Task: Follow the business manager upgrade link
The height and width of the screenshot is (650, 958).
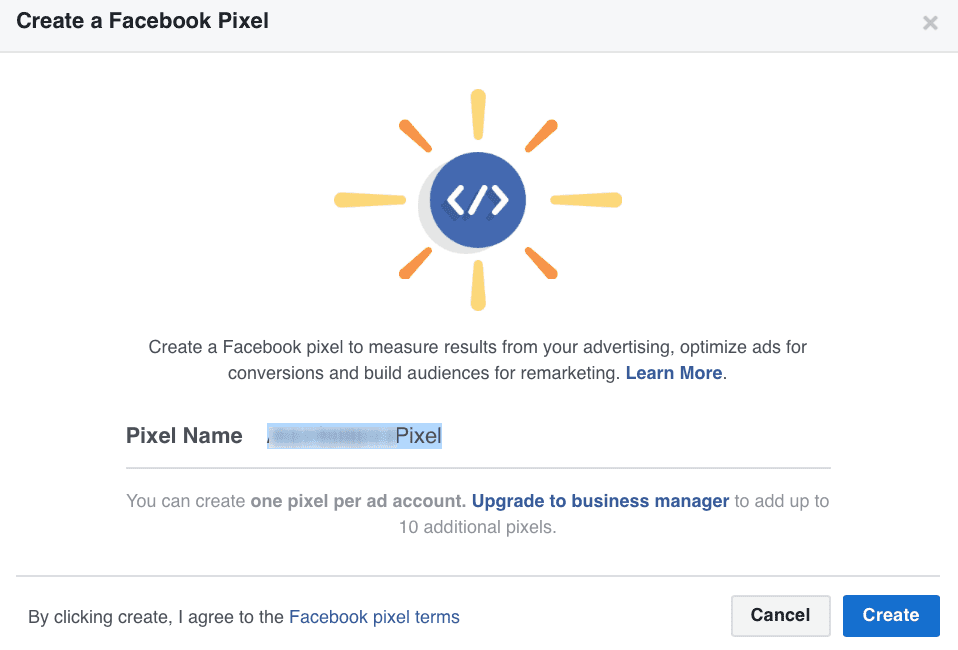Action: tap(599, 500)
